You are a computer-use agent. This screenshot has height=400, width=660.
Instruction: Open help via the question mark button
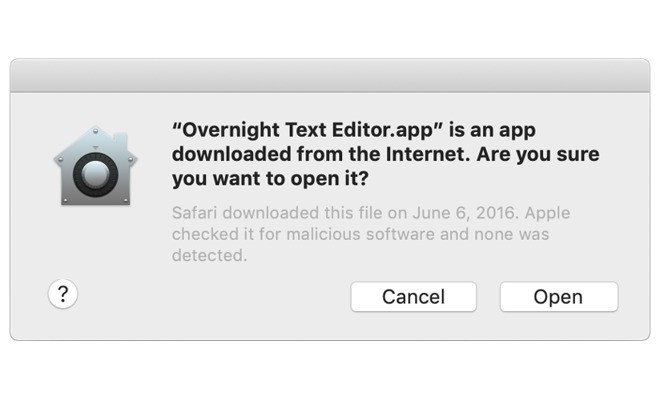tap(63, 294)
